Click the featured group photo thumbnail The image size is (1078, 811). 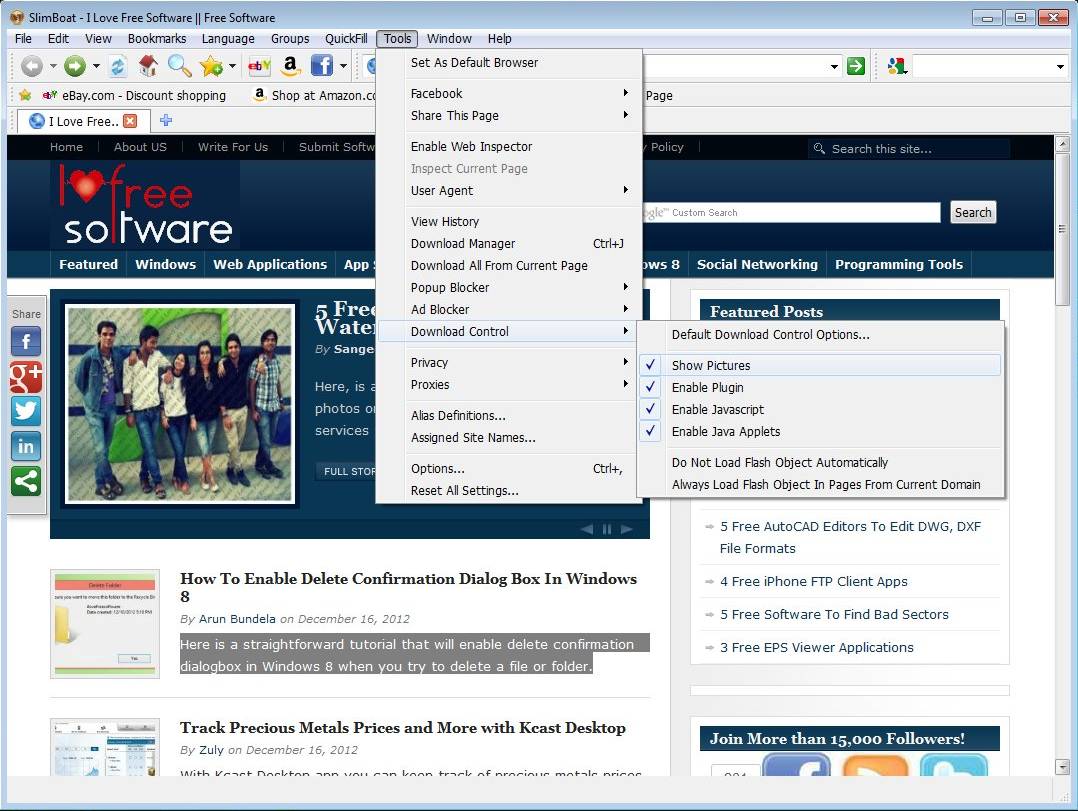point(179,403)
